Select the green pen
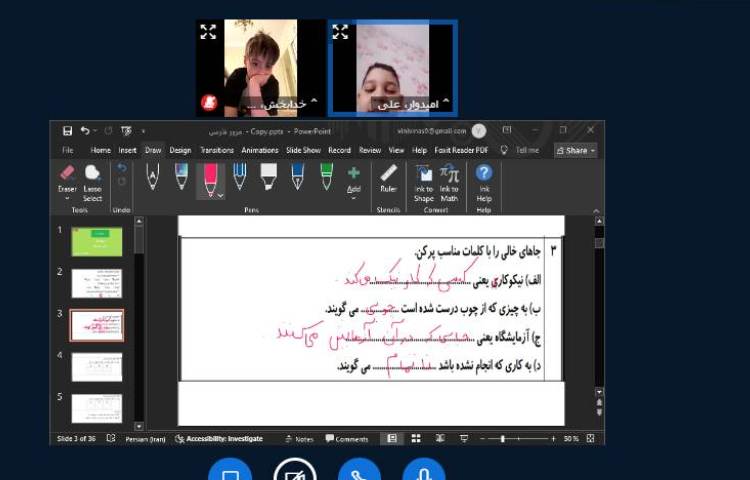 [x=327, y=176]
